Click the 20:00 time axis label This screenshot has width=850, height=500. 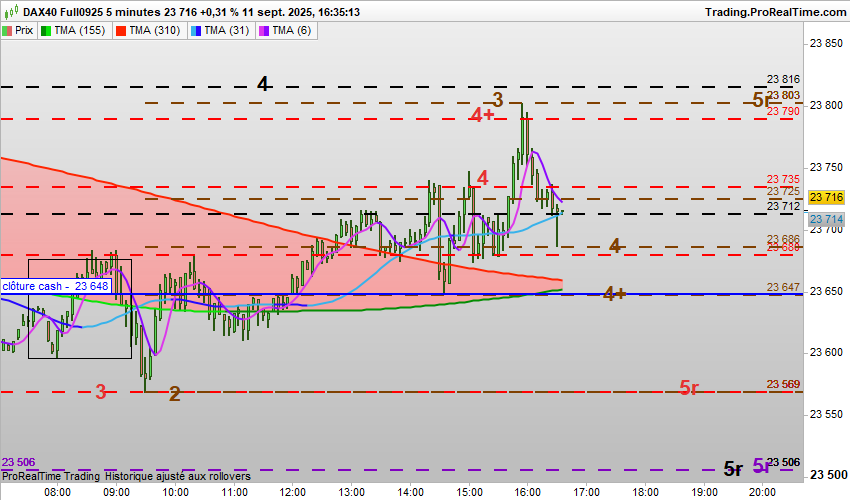click(x=762, y=492)
